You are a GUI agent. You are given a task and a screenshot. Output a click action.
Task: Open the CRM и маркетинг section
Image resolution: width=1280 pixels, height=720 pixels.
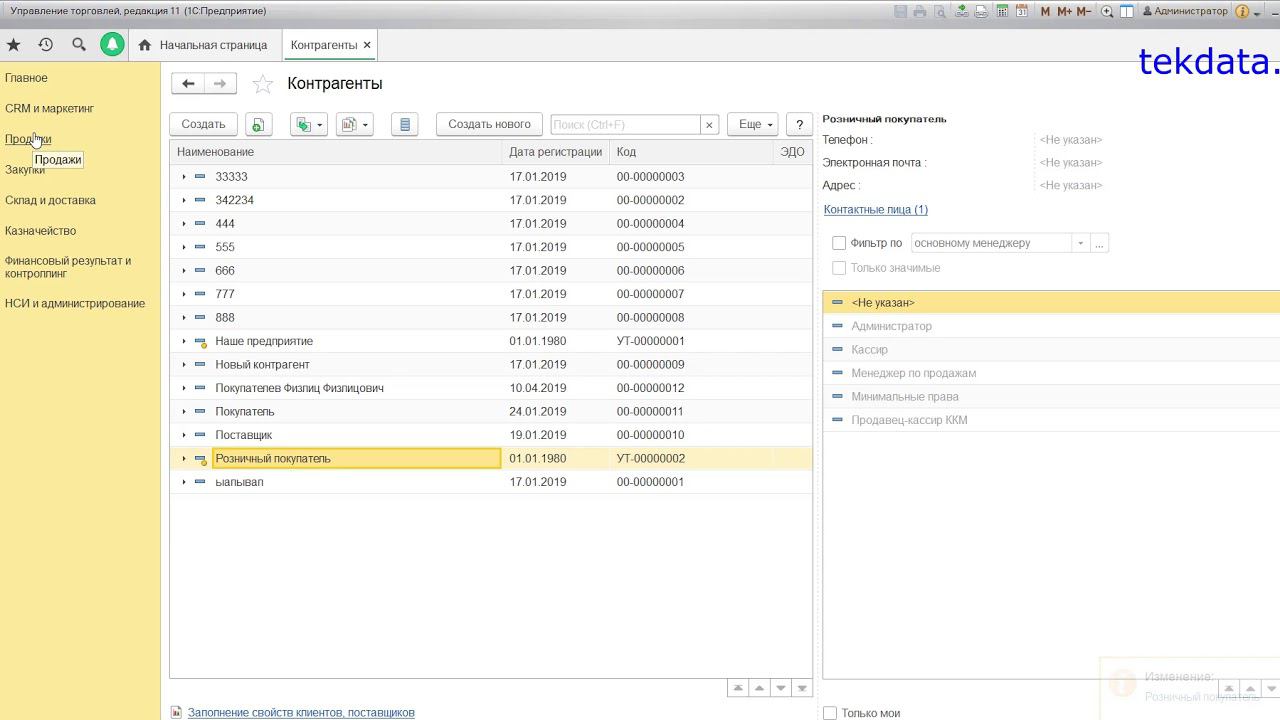tap(49, 108)
